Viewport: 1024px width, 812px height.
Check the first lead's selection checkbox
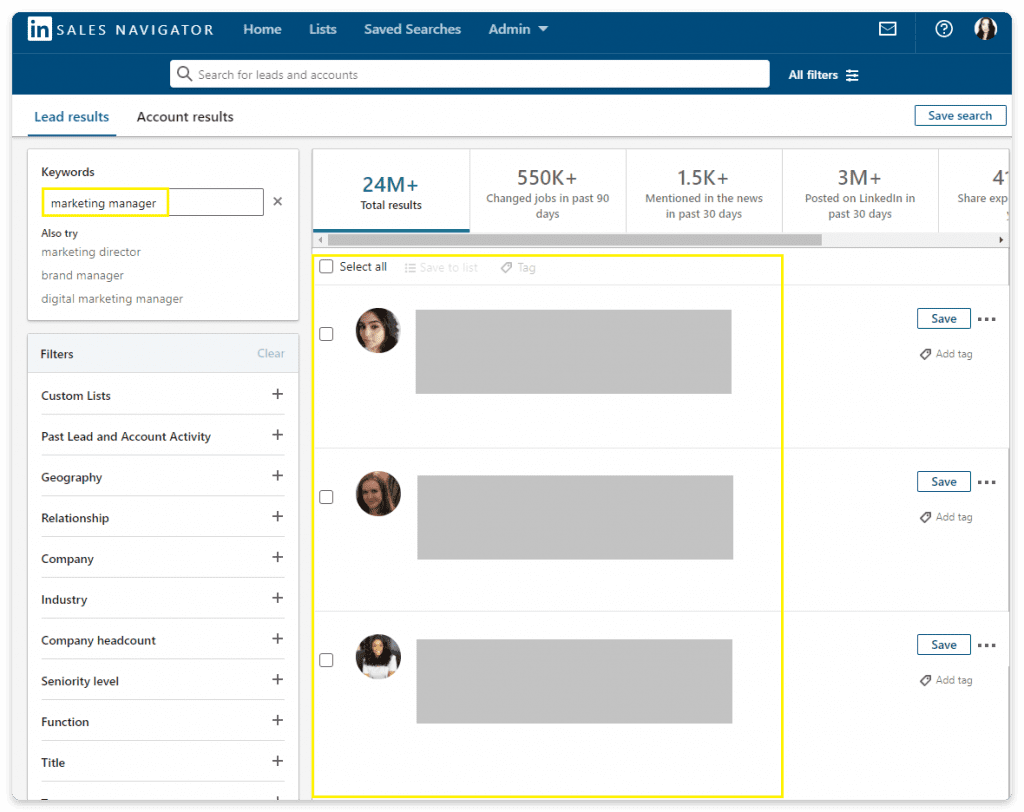[x=326, y=333]
